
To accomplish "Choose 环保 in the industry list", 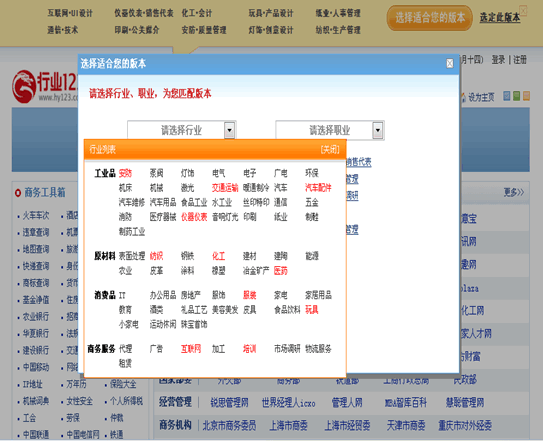I will [312, 173].
